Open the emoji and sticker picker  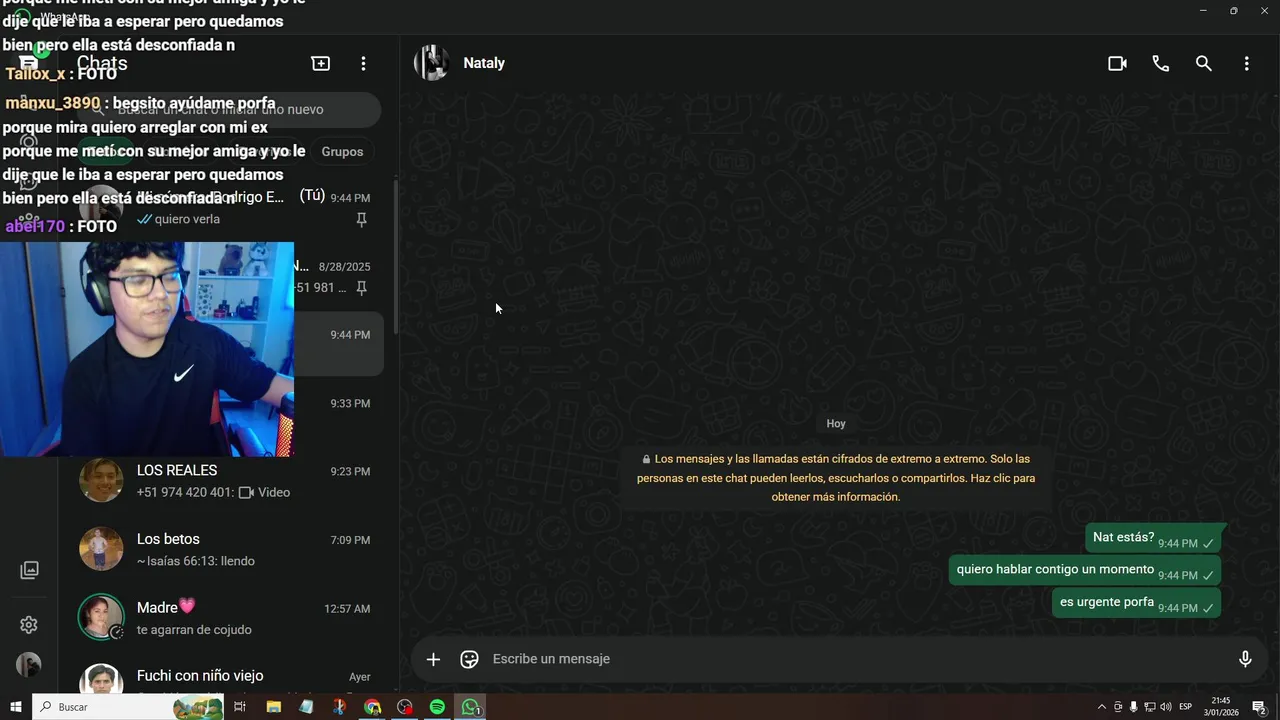point(469,659)
